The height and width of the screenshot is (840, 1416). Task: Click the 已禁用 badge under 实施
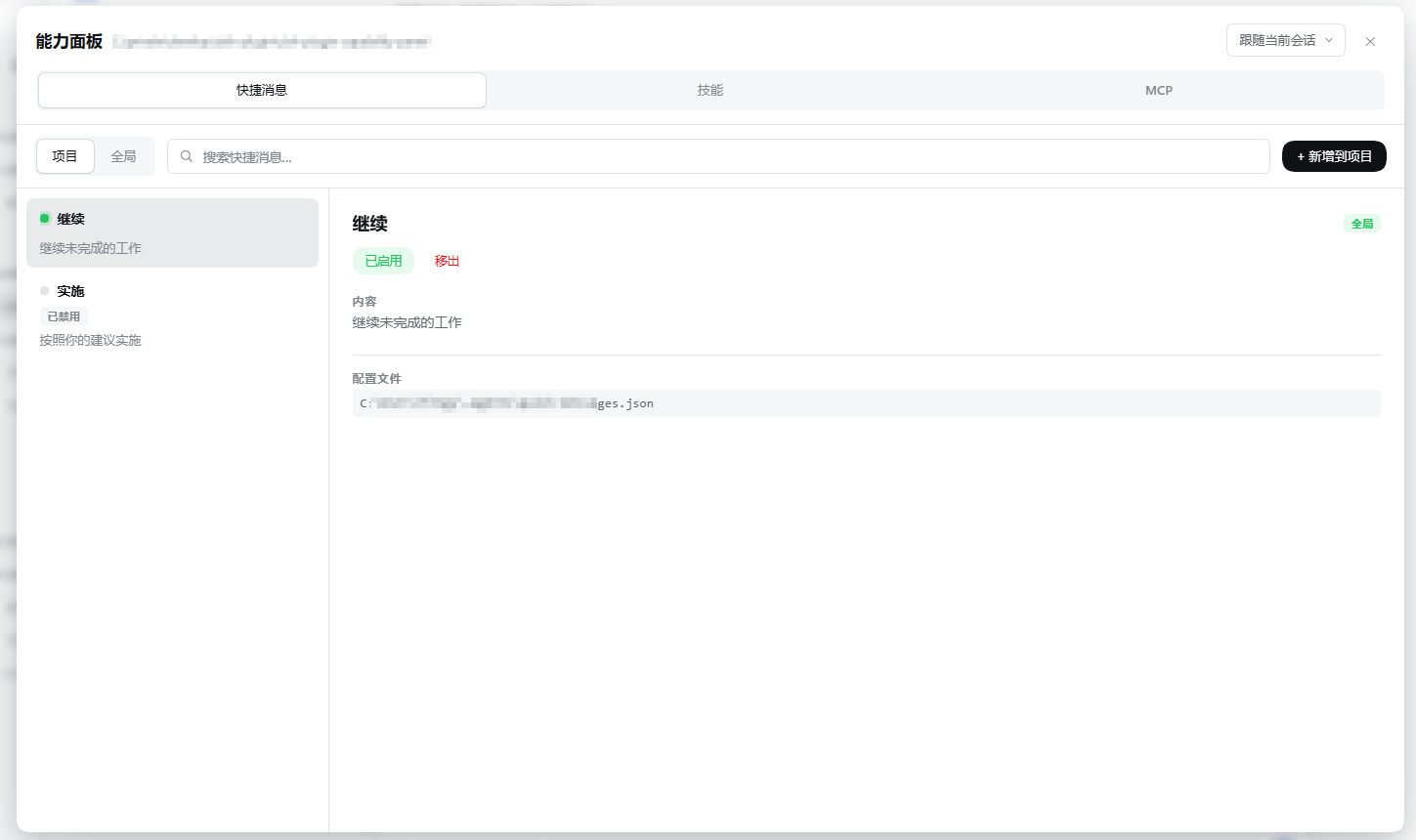click(x=64, y=316)
